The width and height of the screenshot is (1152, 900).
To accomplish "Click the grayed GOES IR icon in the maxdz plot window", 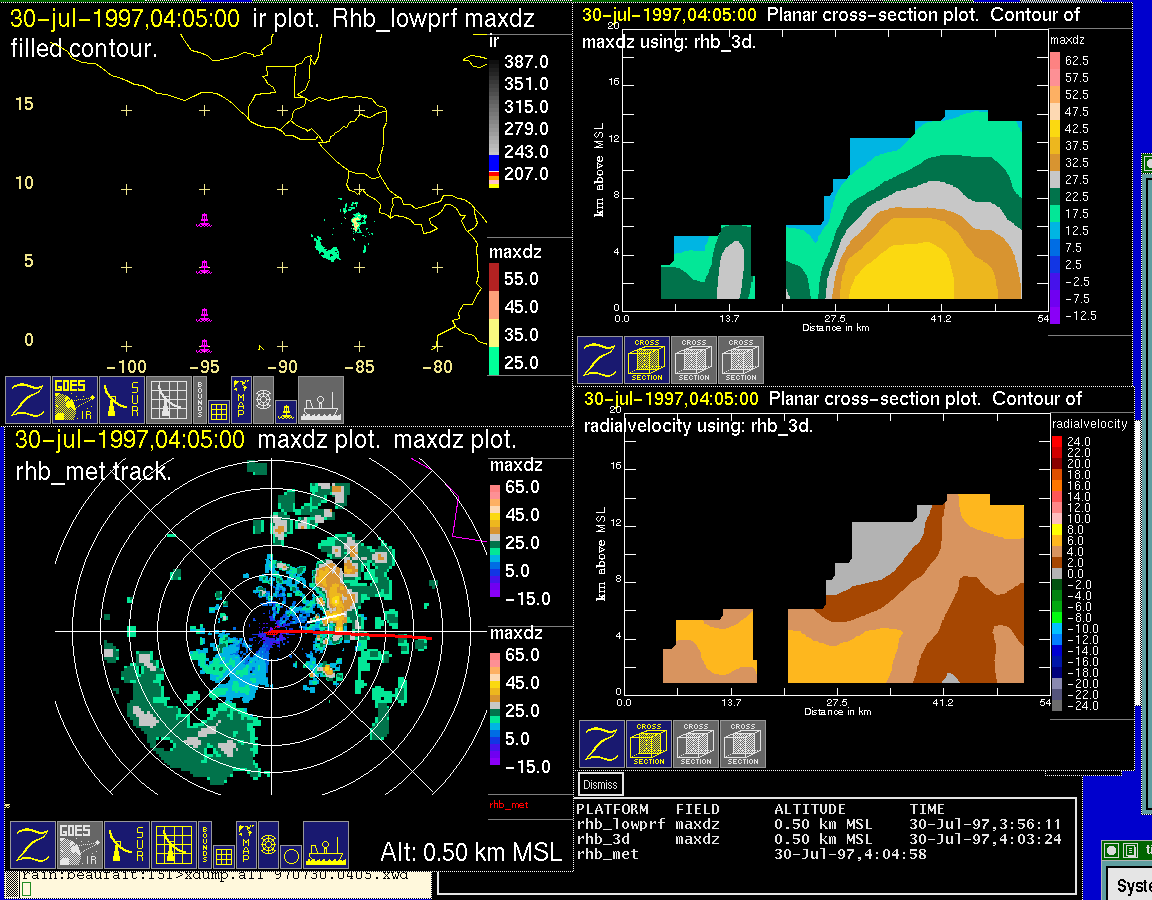I will tap(77, 845).
